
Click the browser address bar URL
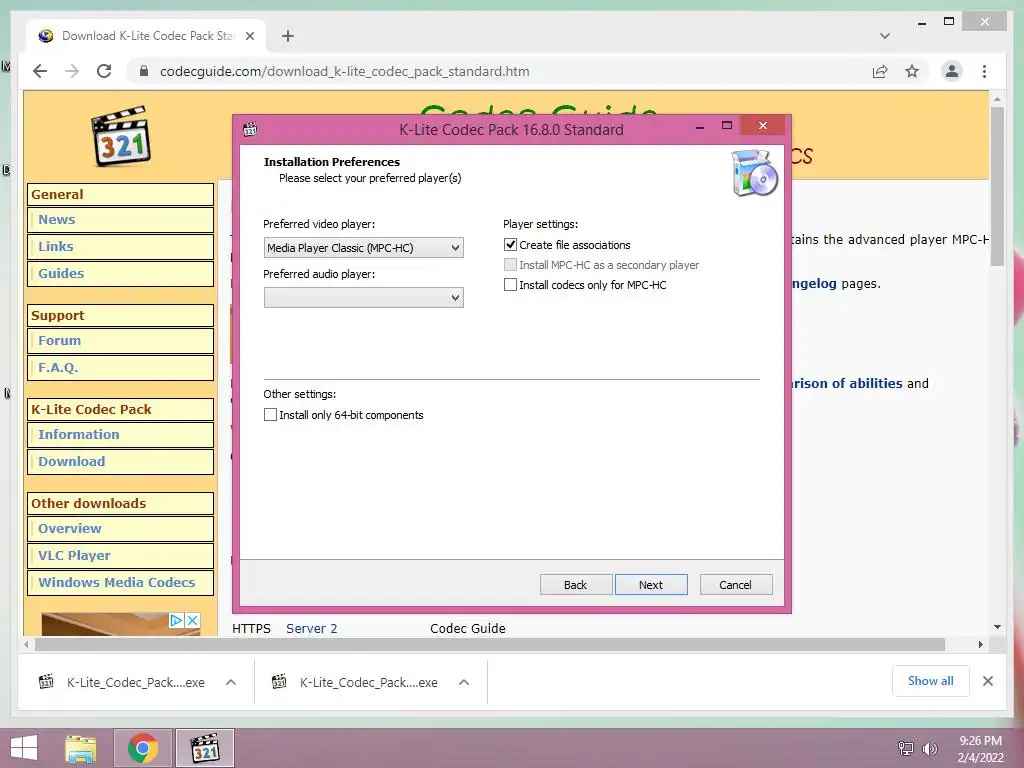(344, 71)
